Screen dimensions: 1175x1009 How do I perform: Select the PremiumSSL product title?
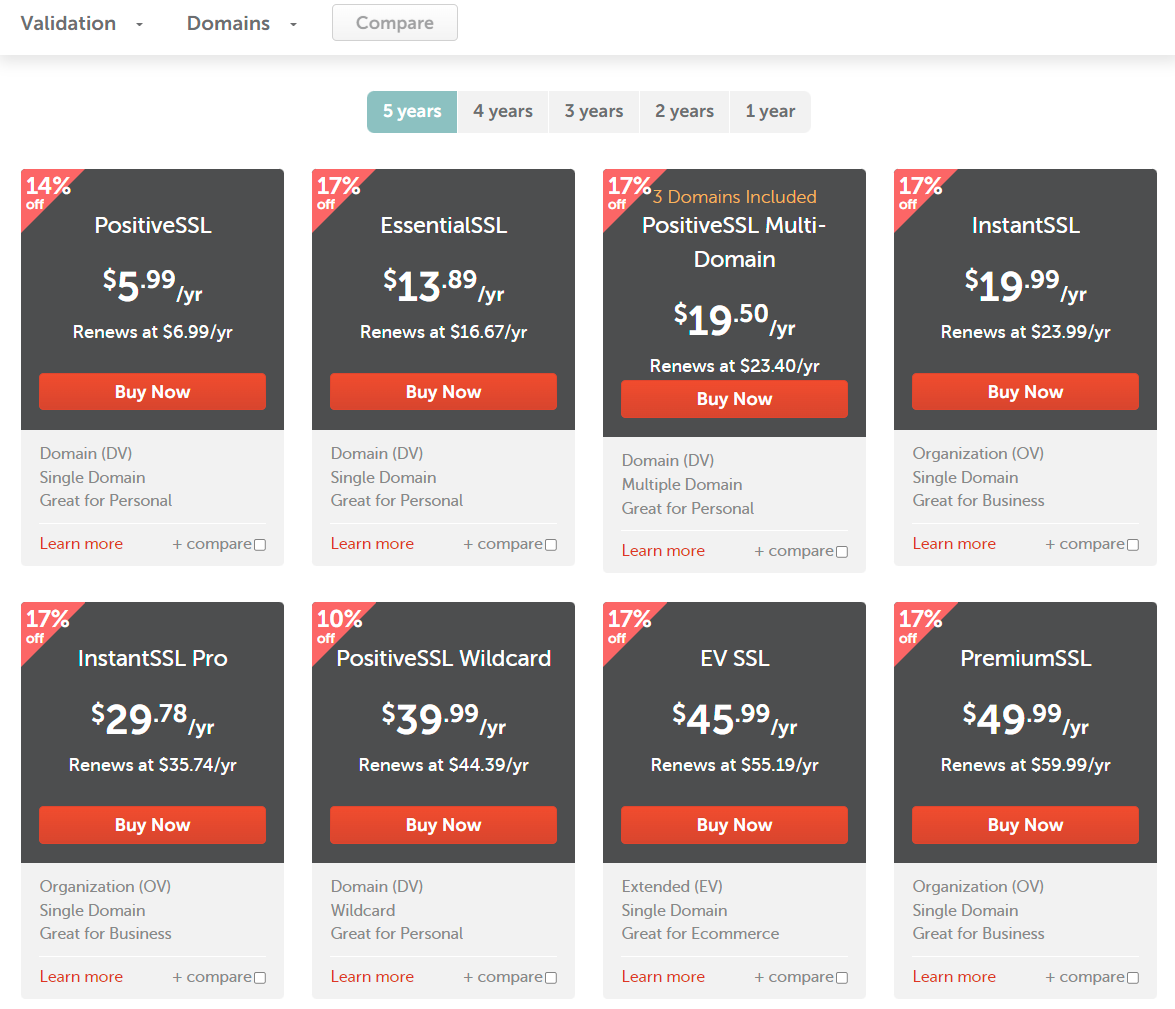(1025, 658)
